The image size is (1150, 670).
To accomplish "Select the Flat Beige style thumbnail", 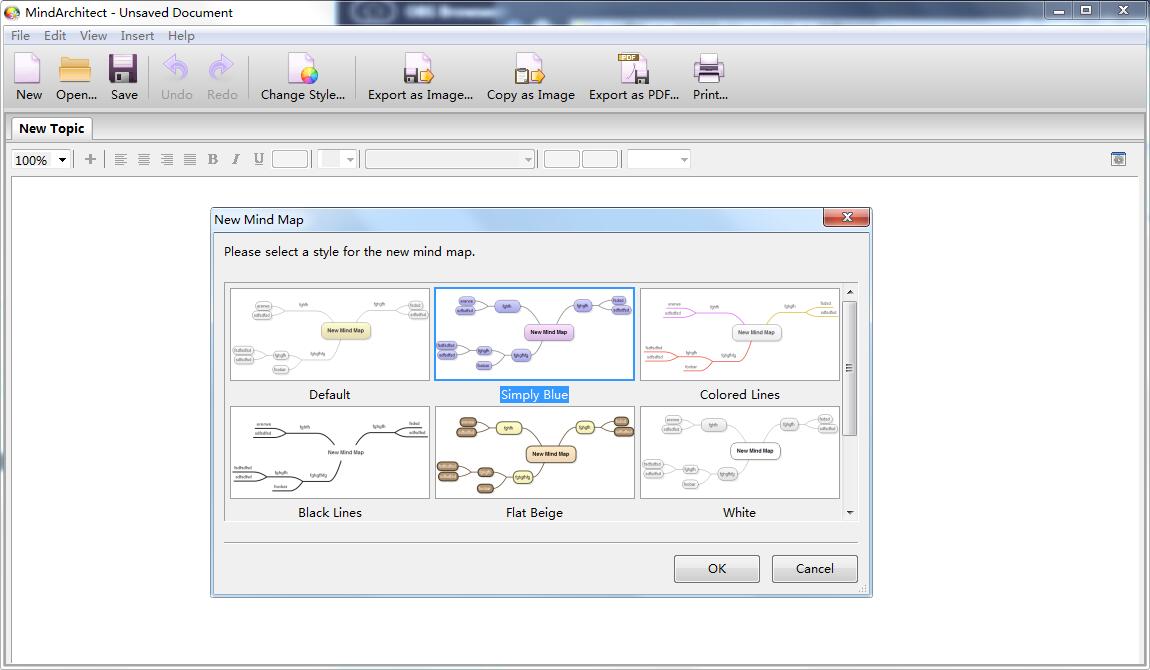I will [x=535, y=452].
